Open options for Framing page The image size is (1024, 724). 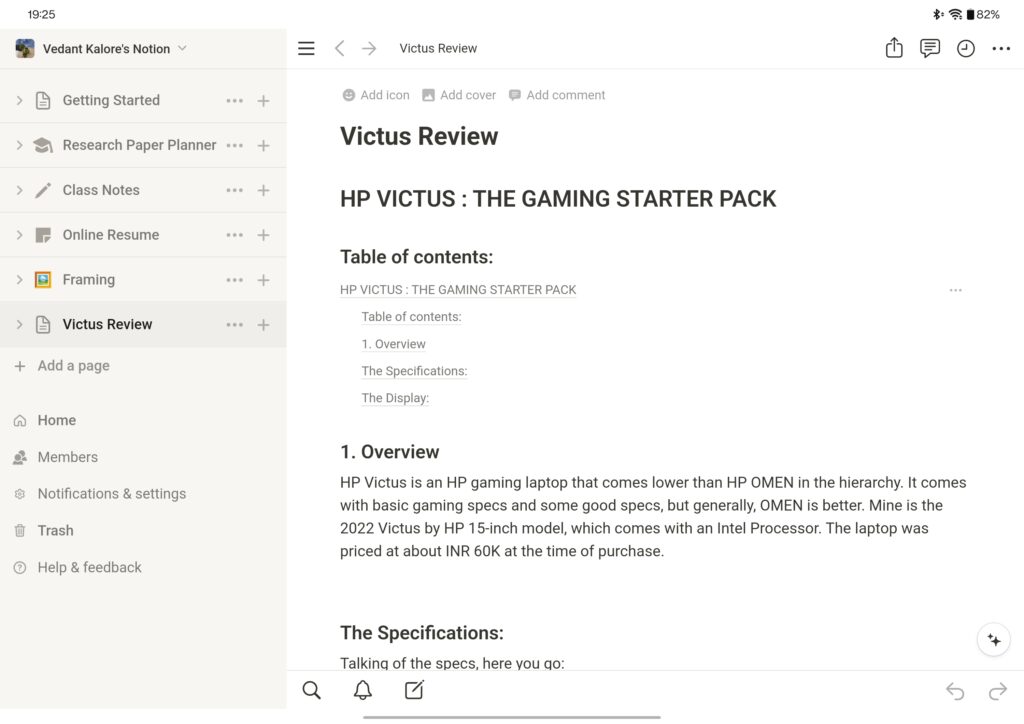click(x=234, y=280)
